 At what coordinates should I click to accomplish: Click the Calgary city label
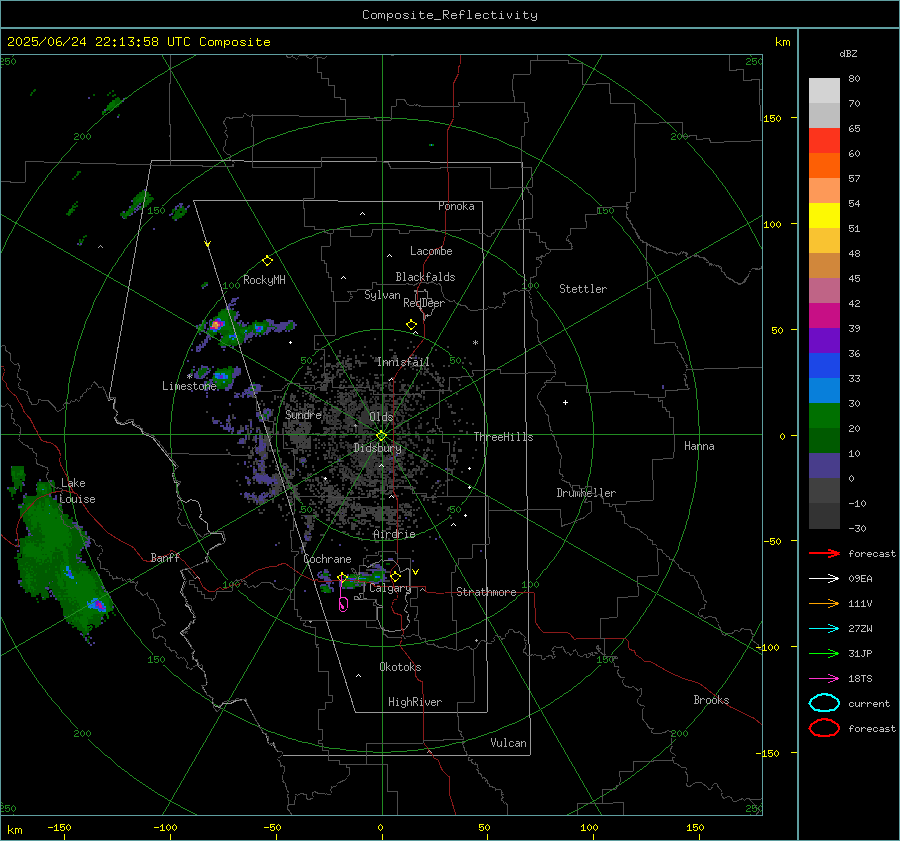pyautogui.click(x=390, y=588)
